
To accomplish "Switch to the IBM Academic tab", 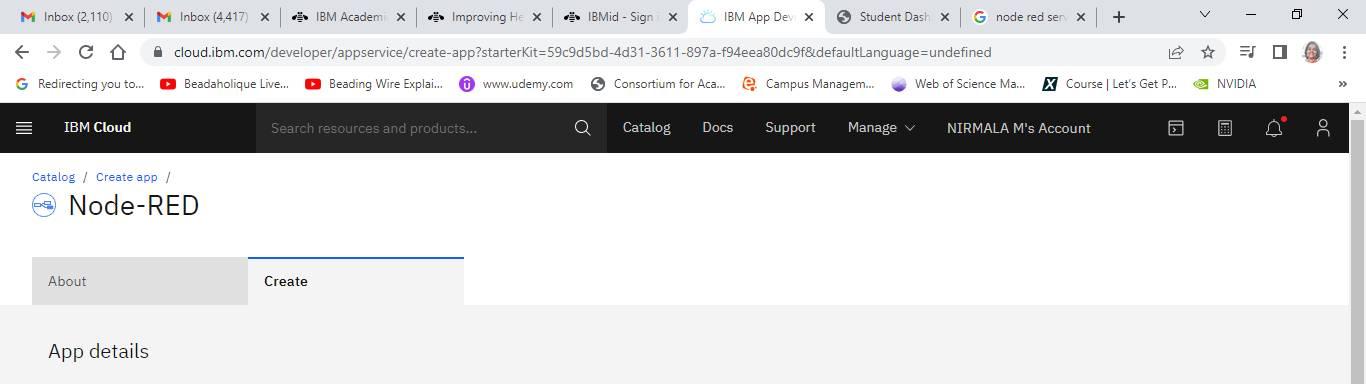I will (x=348, y=17).
